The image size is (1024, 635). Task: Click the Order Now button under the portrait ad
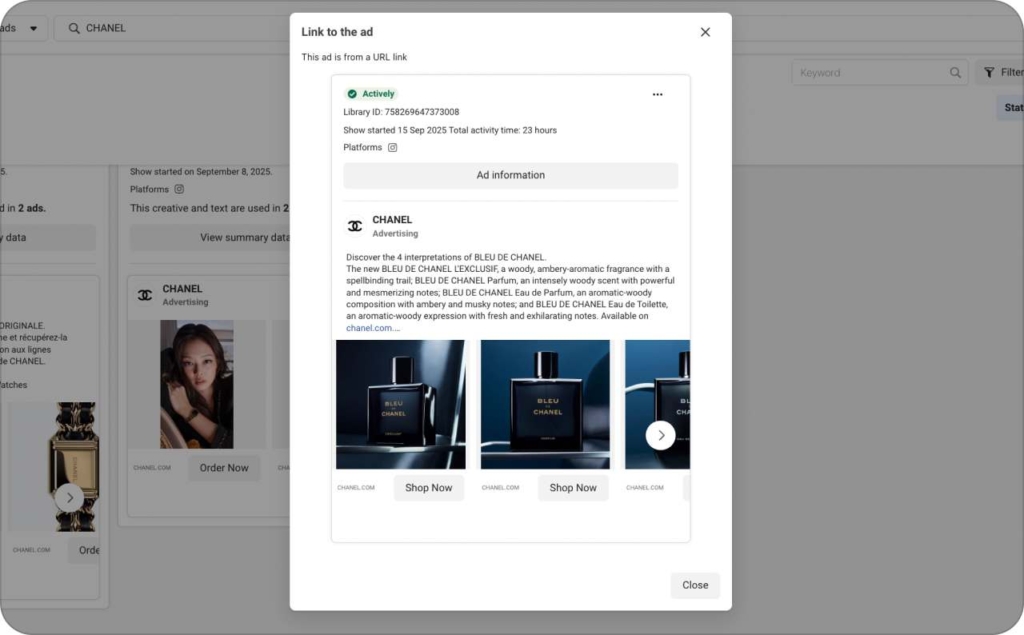(x=224, y=468)
